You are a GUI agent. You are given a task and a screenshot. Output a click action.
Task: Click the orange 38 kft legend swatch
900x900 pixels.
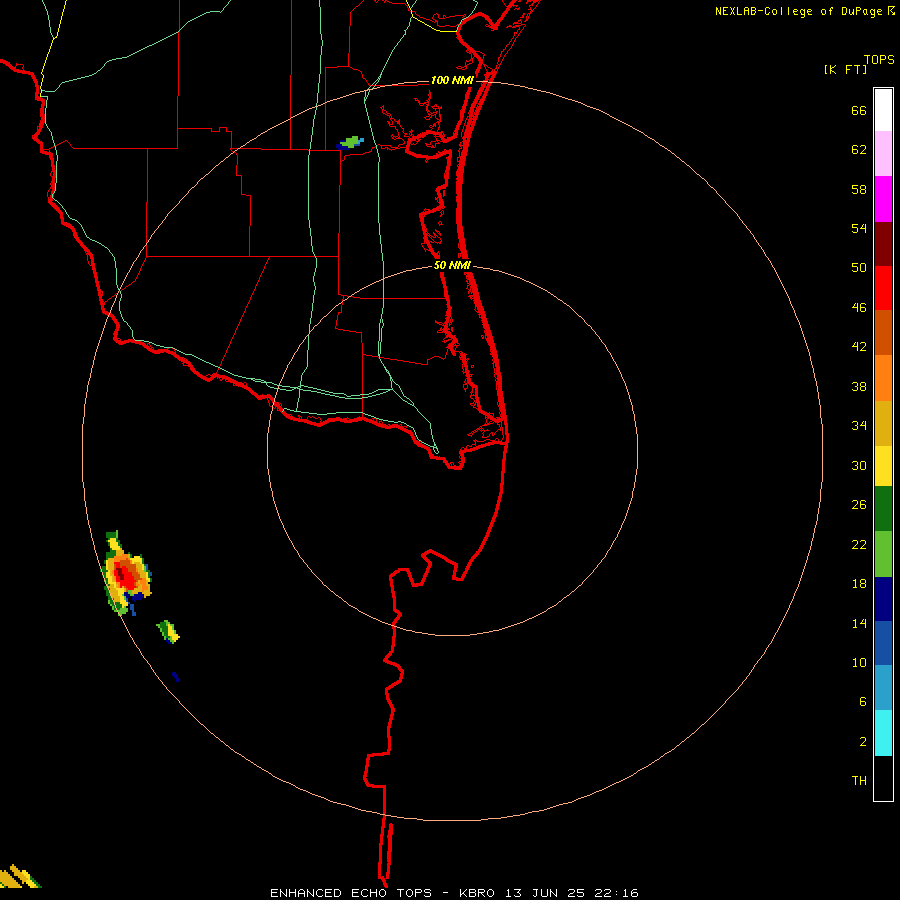tap(883, 378)
